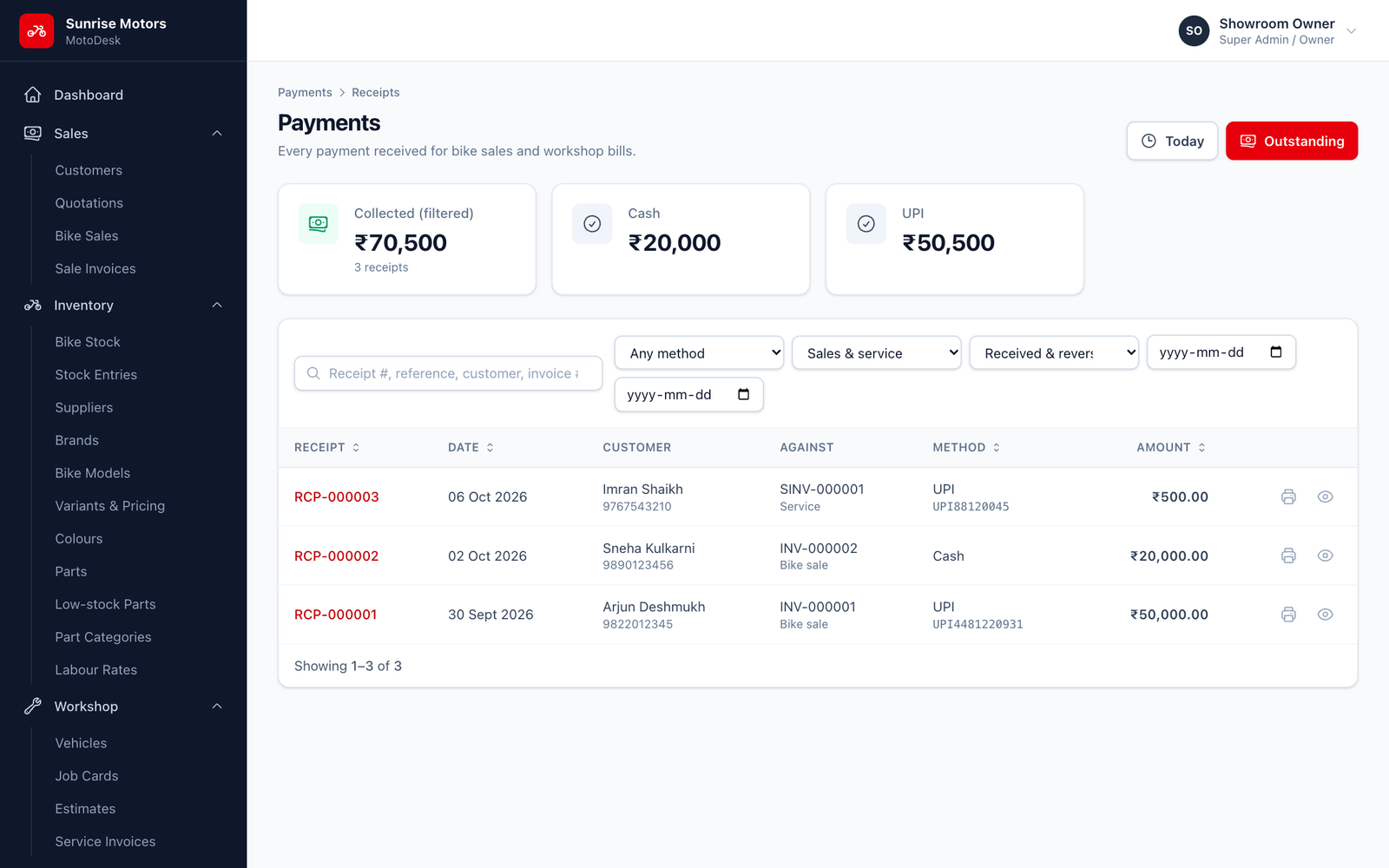The width and height of the screenshot is (1389, 868).
Task: Print receipt RCP-000001
Action: click(1288, 615)
